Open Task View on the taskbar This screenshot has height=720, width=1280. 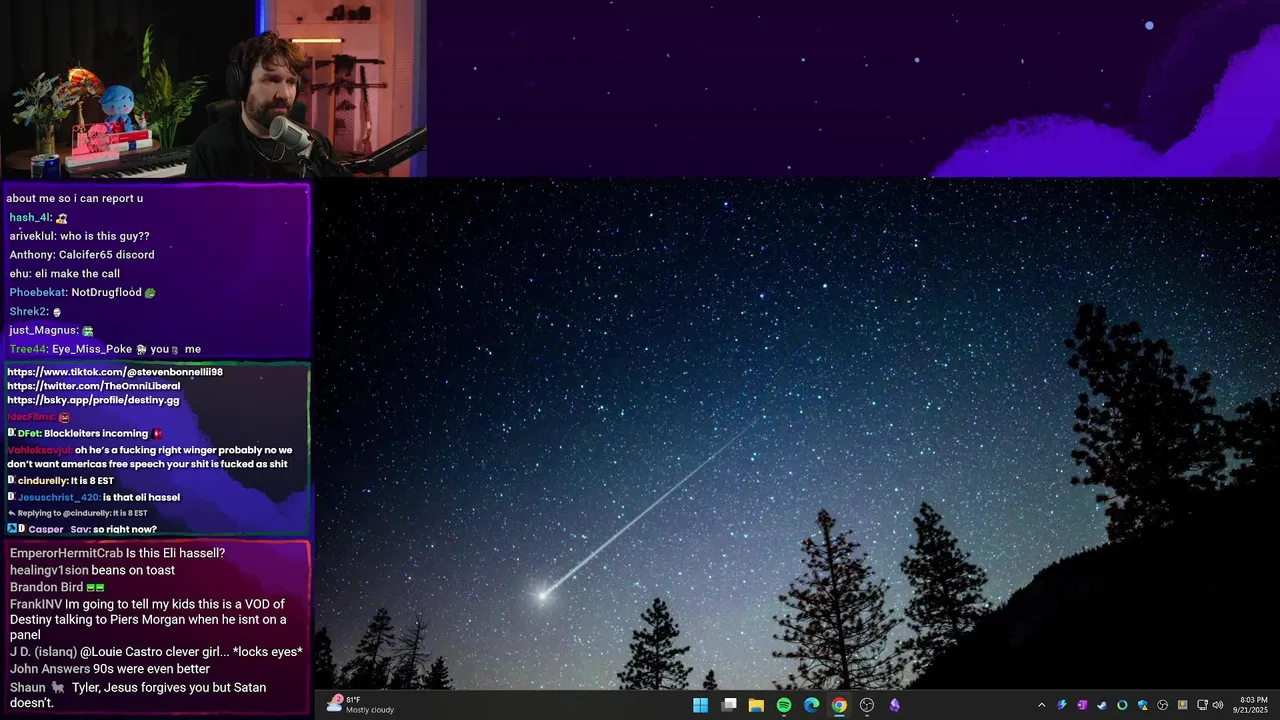tap(729, 705)
